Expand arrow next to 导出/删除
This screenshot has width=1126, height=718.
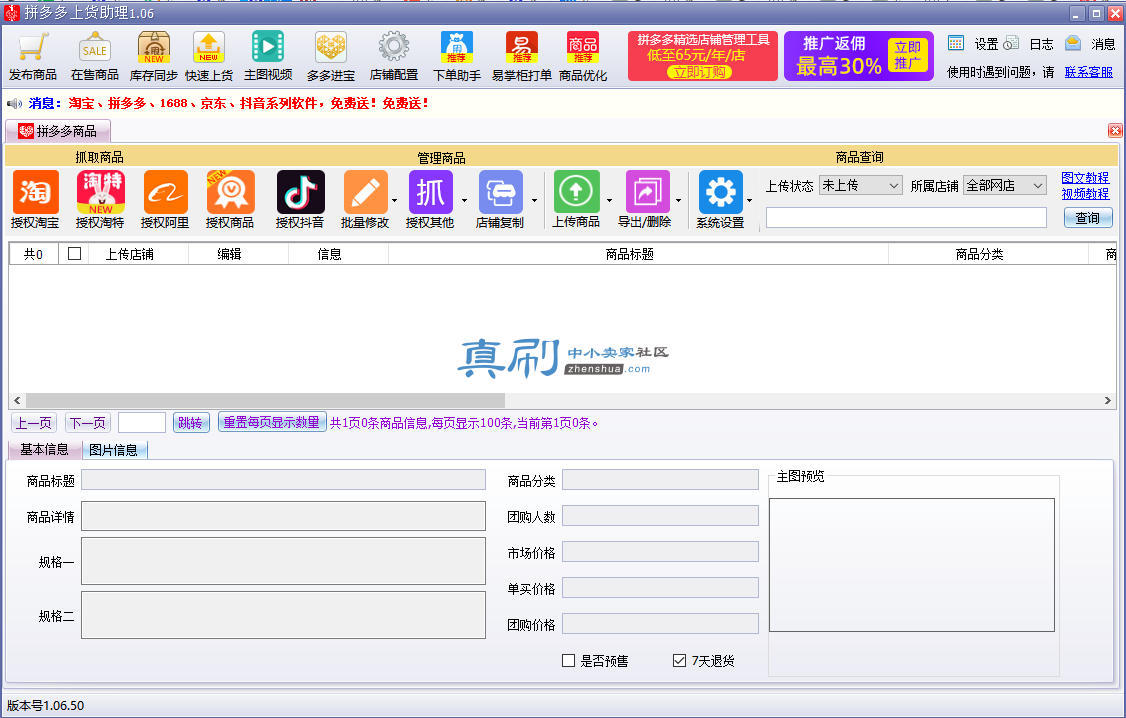tap(679, 200)
